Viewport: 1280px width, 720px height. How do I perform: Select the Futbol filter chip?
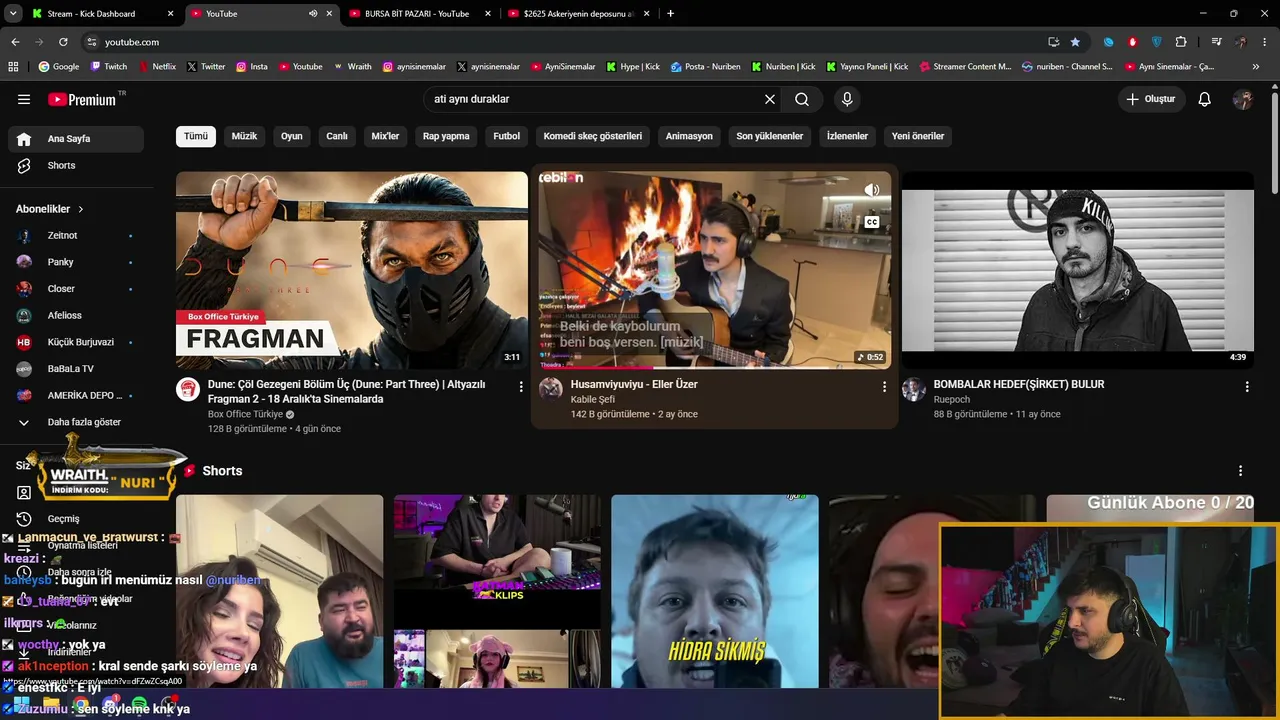point(507,136)
